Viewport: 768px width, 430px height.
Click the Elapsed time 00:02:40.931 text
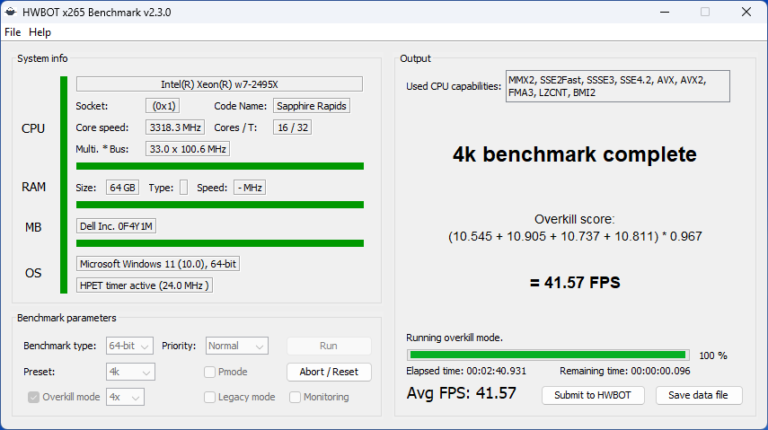coord(466,371)
